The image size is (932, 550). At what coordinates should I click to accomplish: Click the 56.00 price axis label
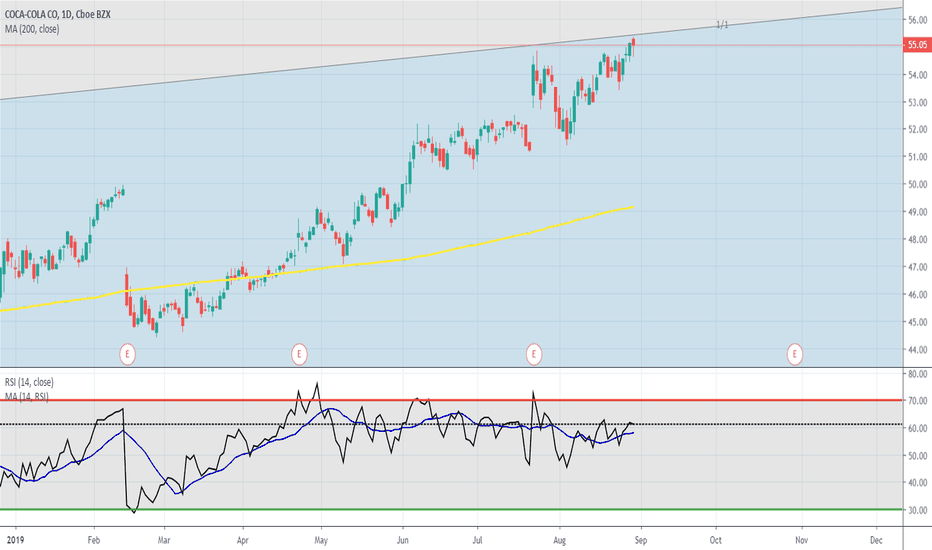pos(918,20)
